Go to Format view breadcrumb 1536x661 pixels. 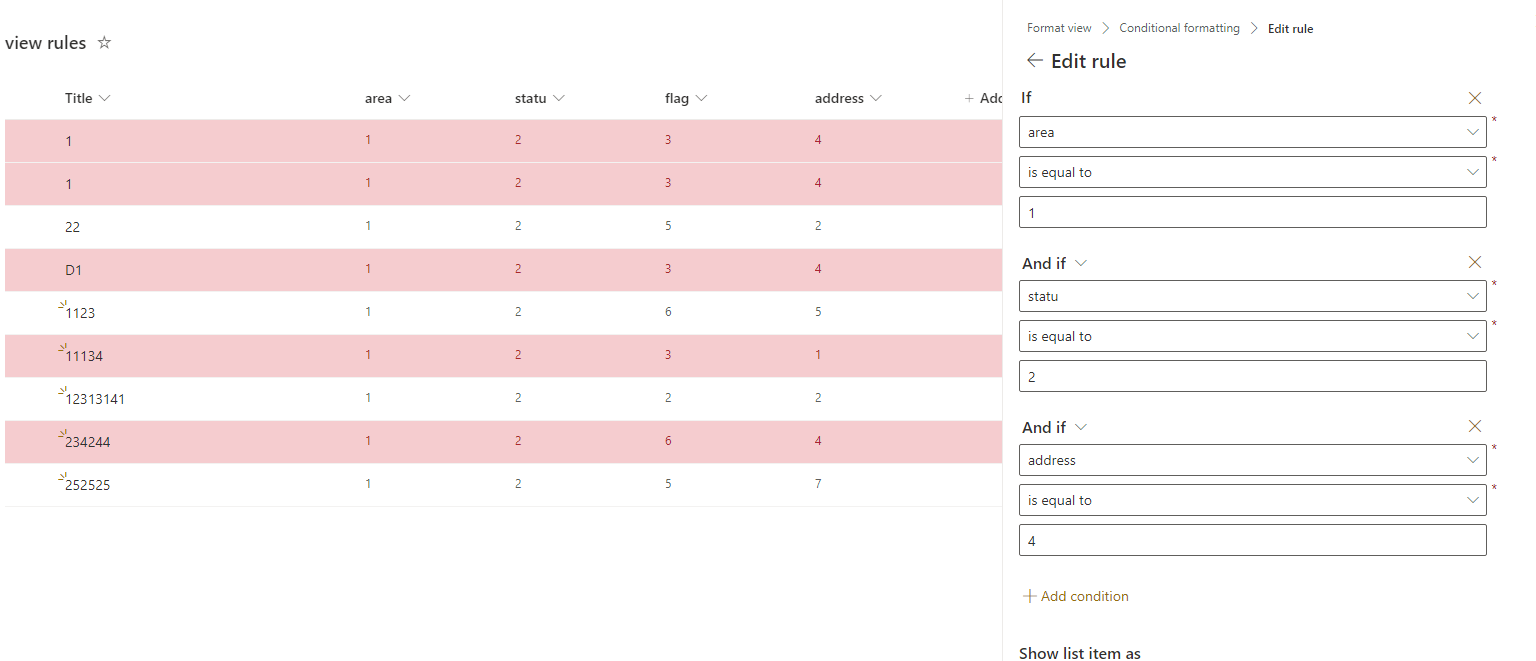1059,28
